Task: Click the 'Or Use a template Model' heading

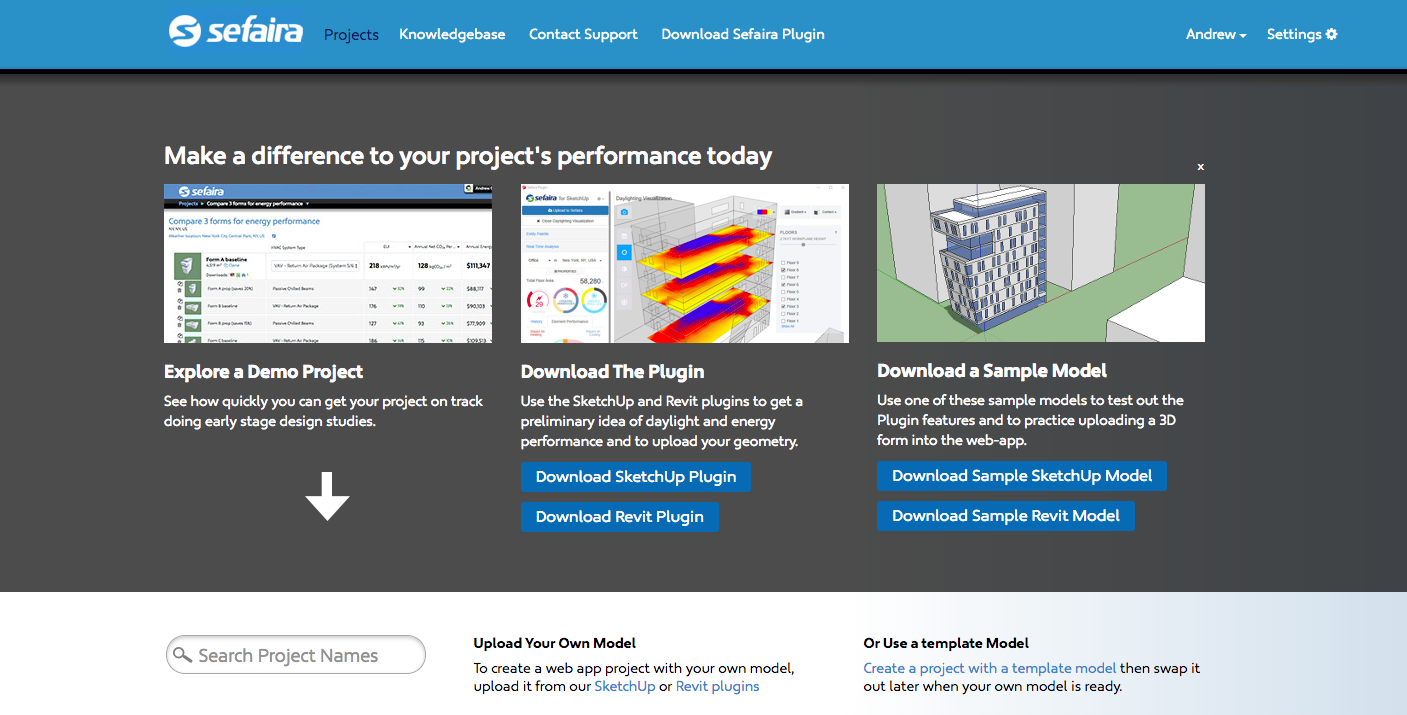Action: (x=946, y=643)
